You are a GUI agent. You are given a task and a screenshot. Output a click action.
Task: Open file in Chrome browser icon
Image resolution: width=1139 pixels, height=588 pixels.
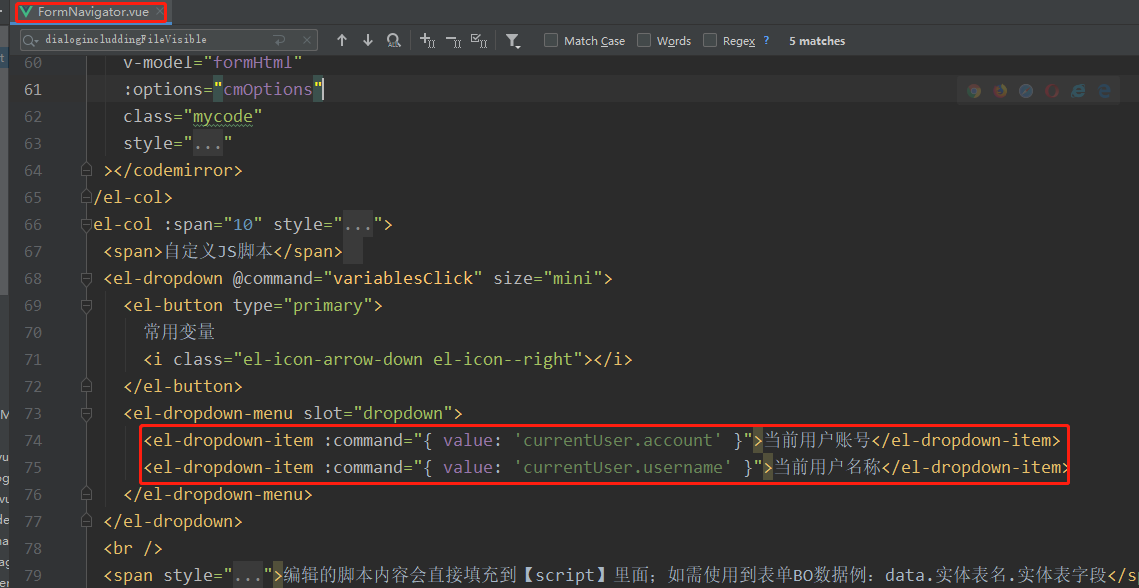click(x=974, y=91)
